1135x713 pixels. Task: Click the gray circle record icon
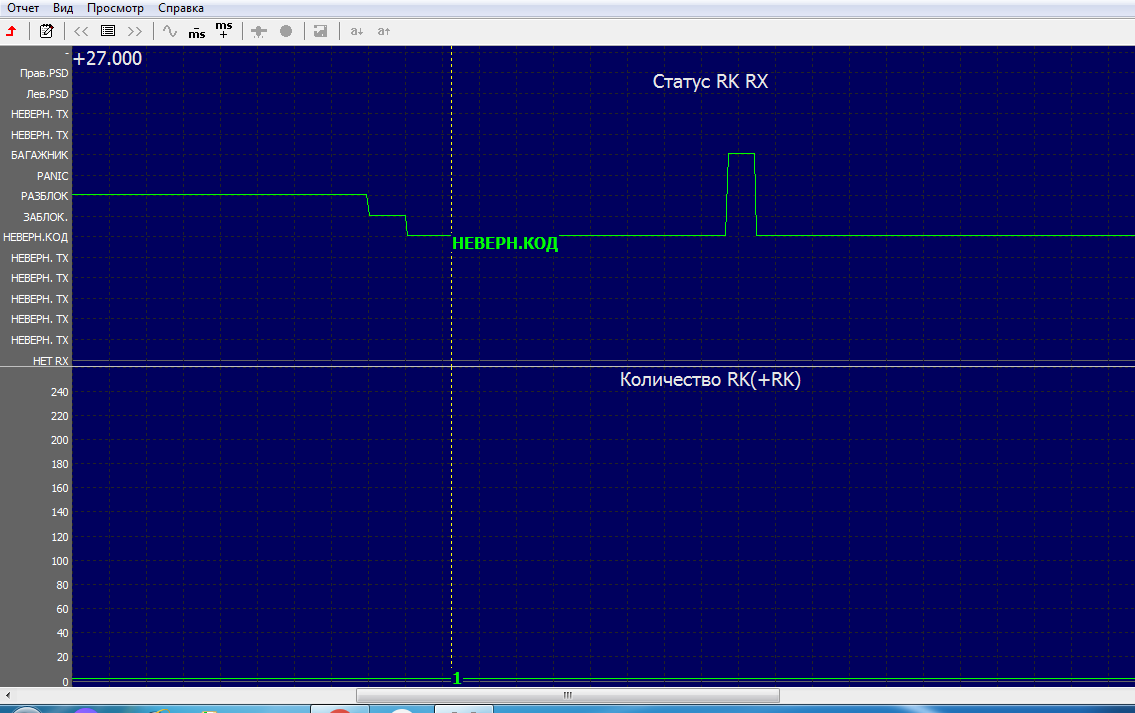[286, 31]
